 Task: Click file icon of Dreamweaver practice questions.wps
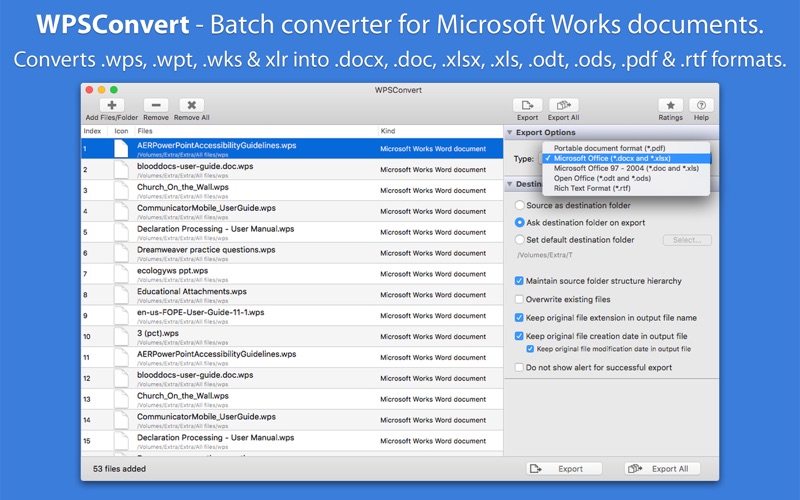click(121, 253)
